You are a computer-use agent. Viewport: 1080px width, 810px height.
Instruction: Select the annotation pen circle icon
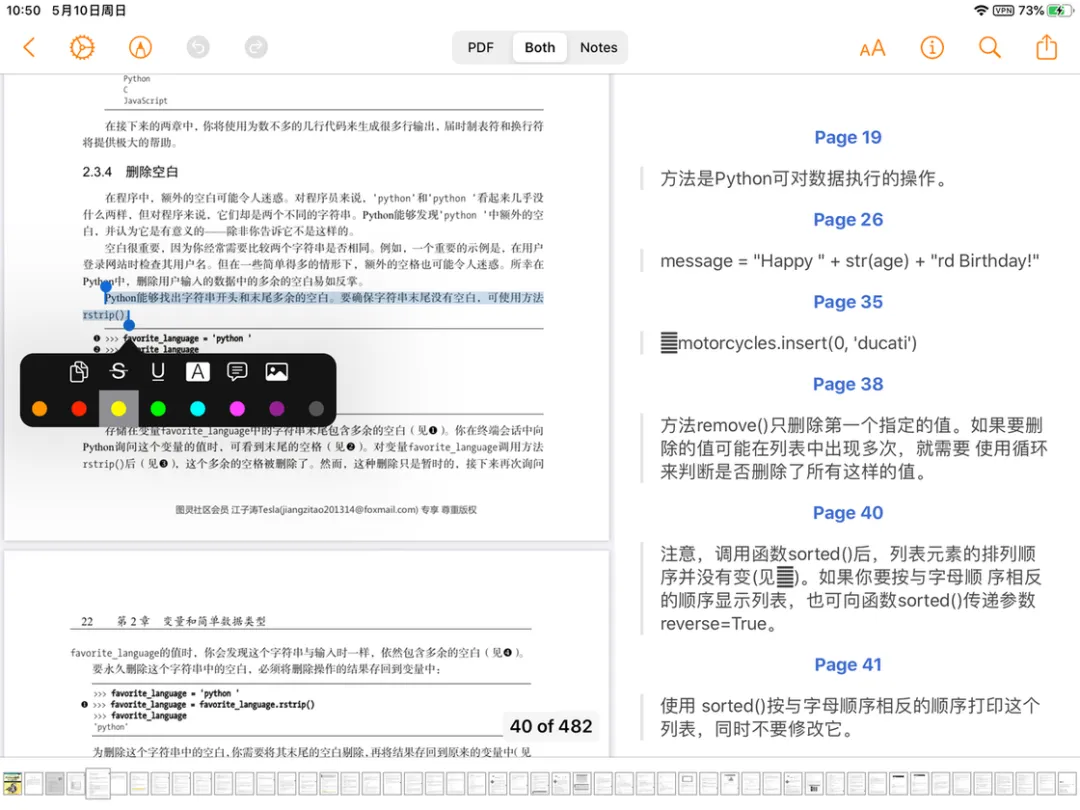(141, 48)
